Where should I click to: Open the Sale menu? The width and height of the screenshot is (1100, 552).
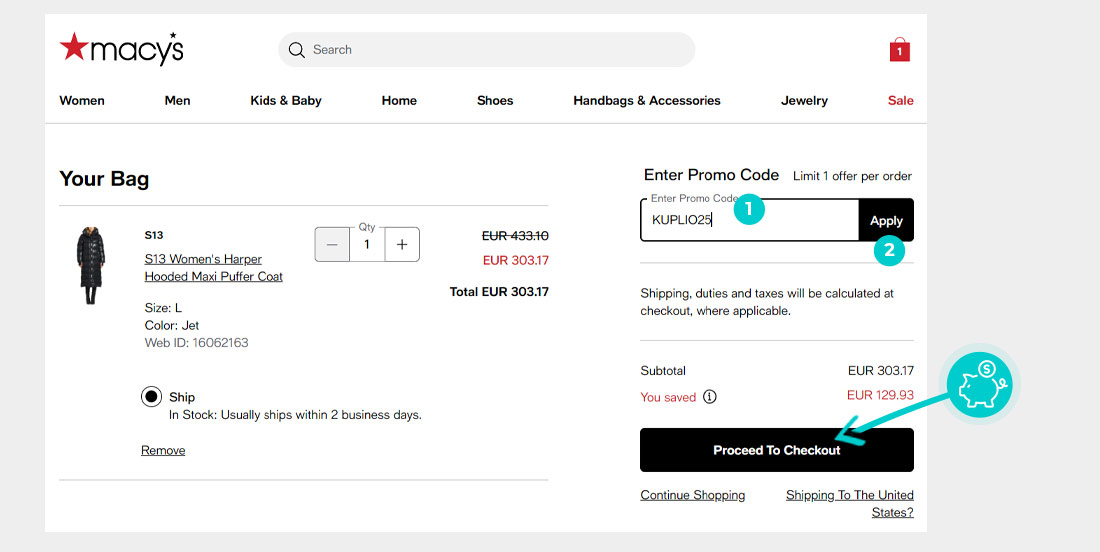tap(900, 100)
